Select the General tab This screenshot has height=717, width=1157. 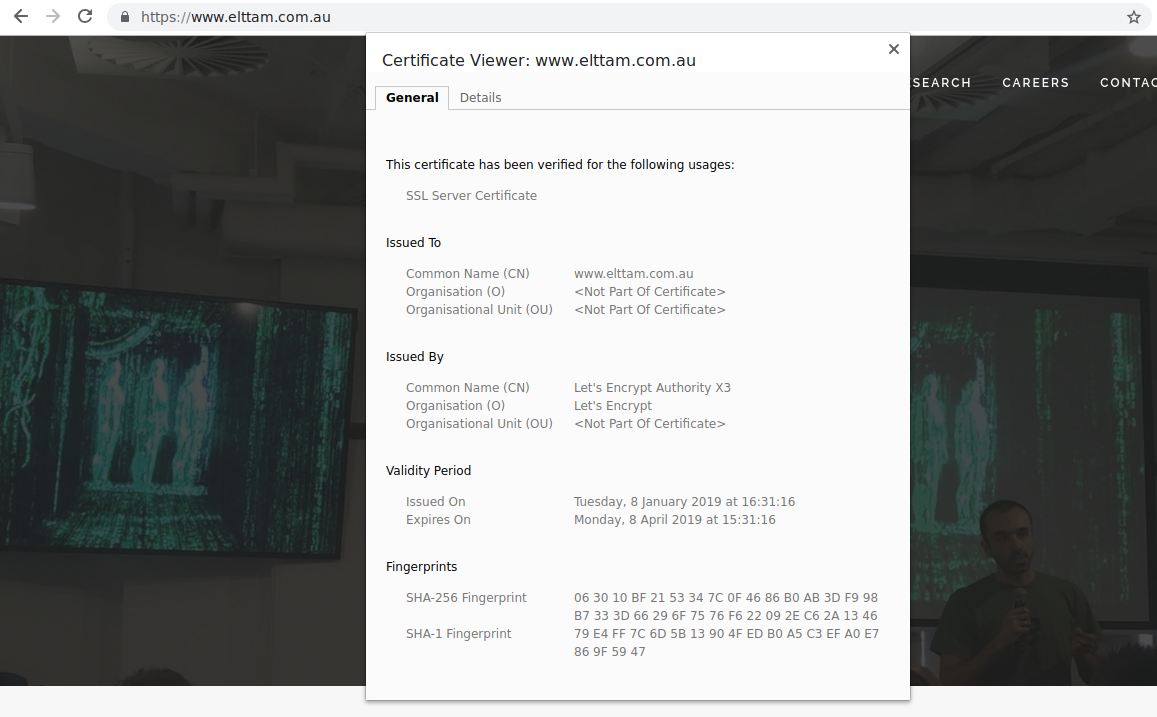click(x=412, y=97)
